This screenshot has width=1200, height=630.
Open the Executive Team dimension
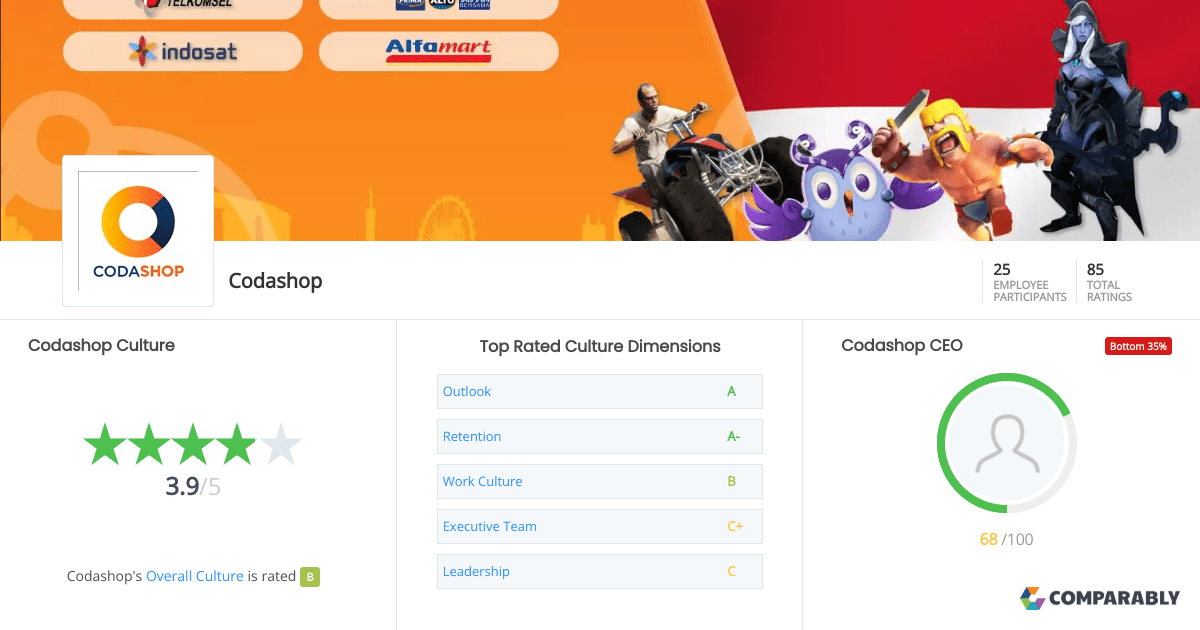tap(600, 526)
